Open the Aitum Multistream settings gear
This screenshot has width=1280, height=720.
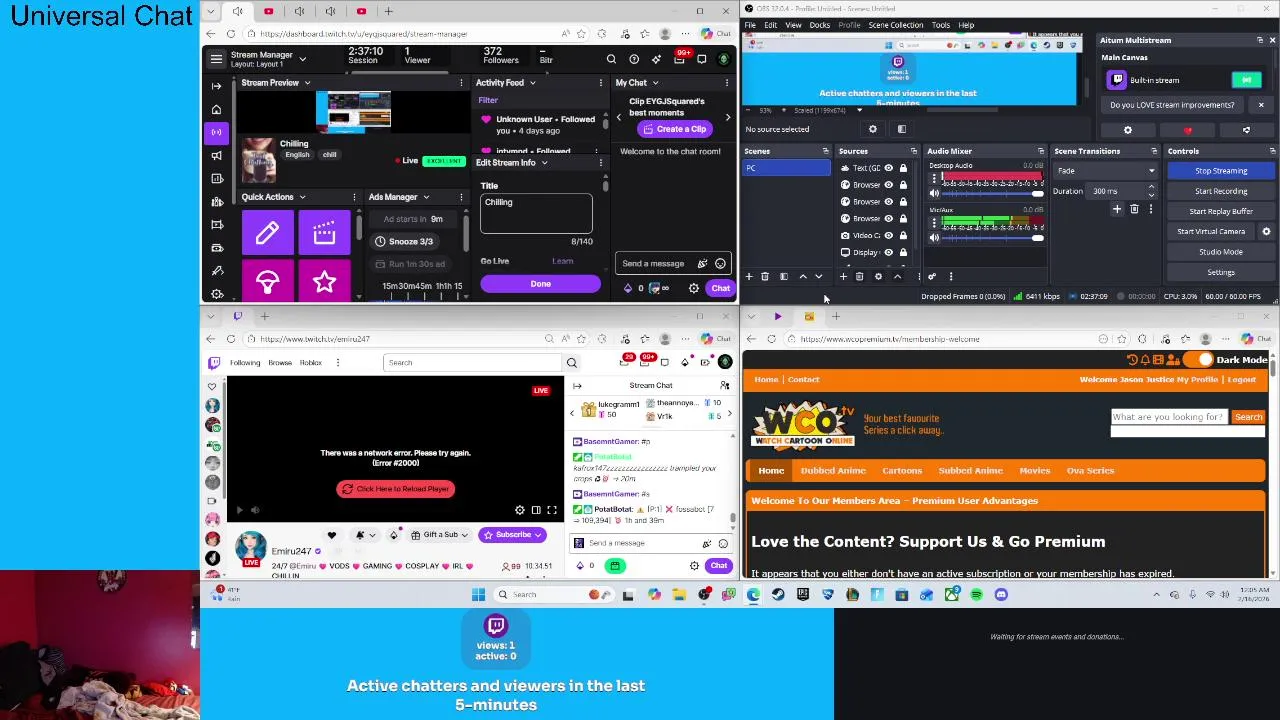[x=1128, y=130]
